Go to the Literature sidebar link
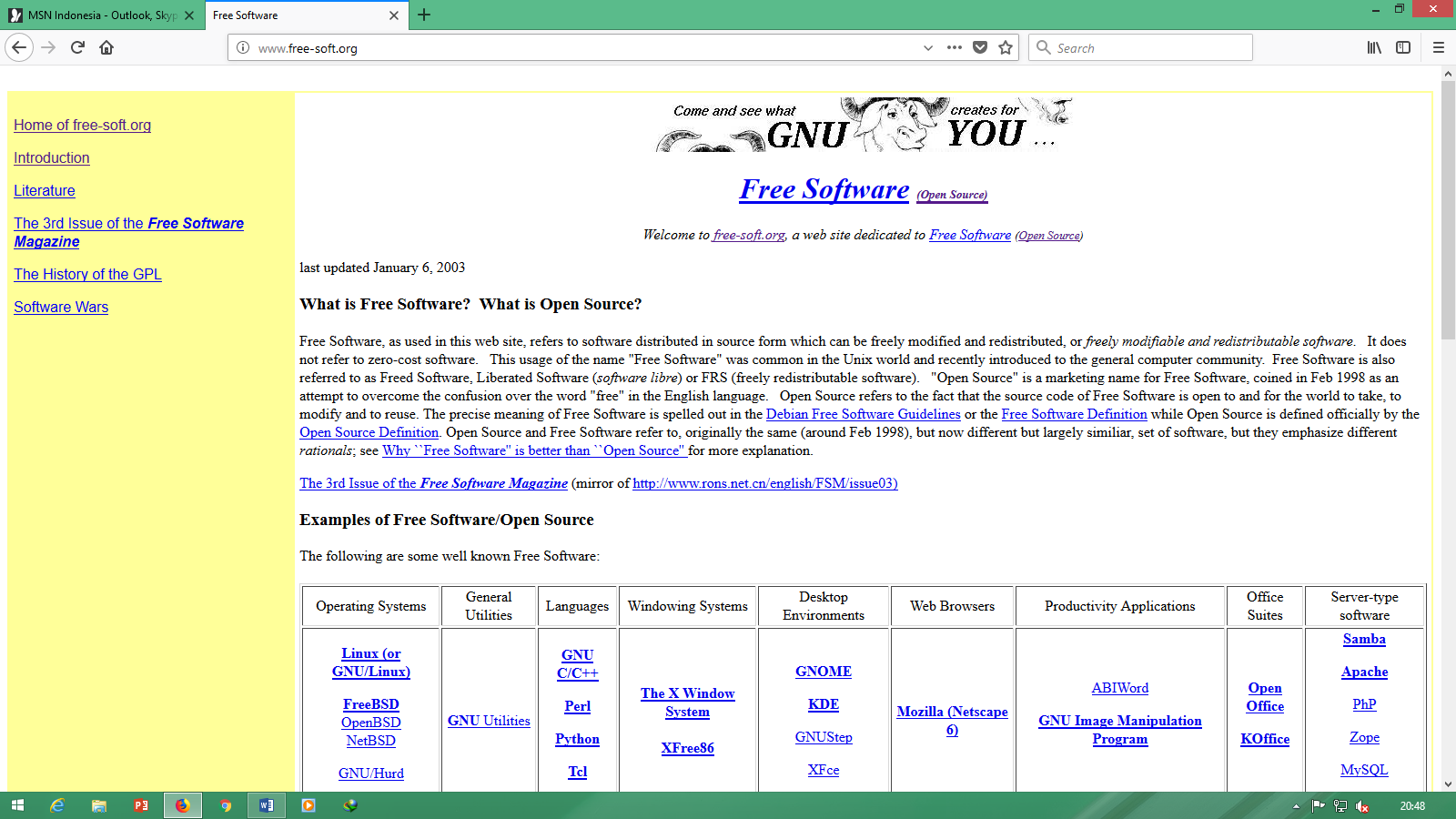This screenshot has width=1456, height=819. 45,190
